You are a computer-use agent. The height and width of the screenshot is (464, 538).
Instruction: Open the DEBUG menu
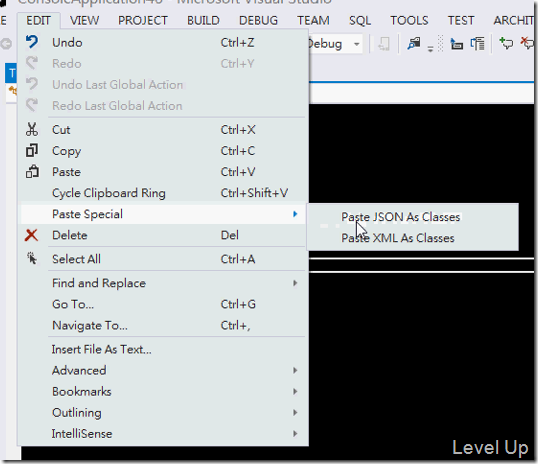[258, 21]
